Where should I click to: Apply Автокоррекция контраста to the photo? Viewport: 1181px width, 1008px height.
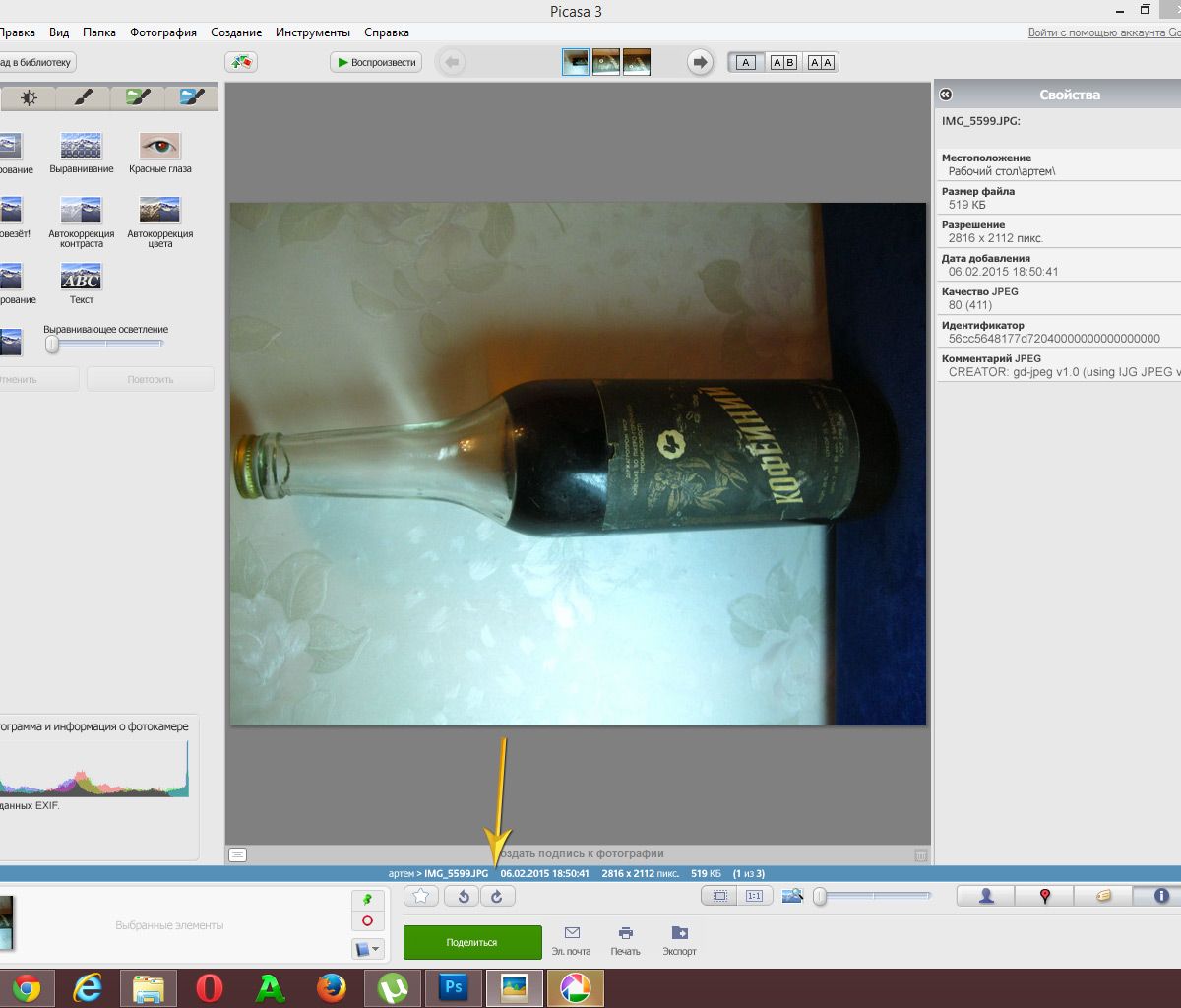(x=81, y=211)
